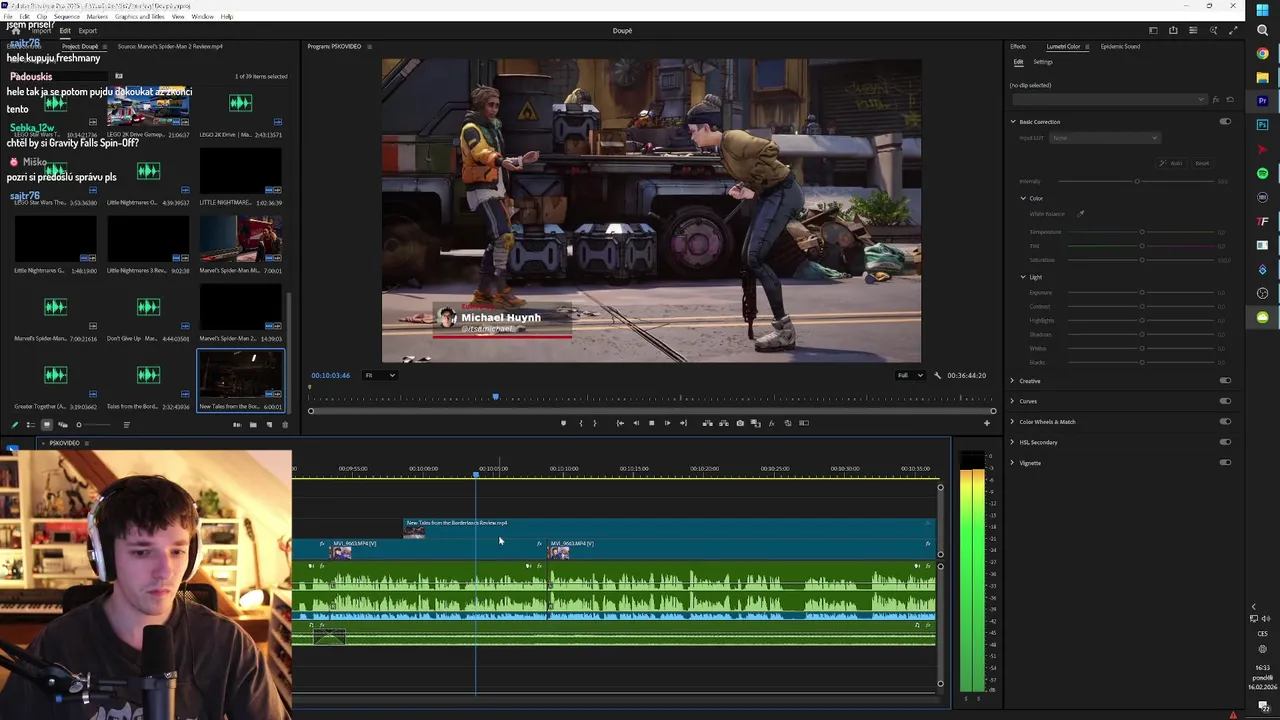This screenshot has height=720, width=1280.
Task: Toggle the Creative section switch
Action: point(1225,381)
